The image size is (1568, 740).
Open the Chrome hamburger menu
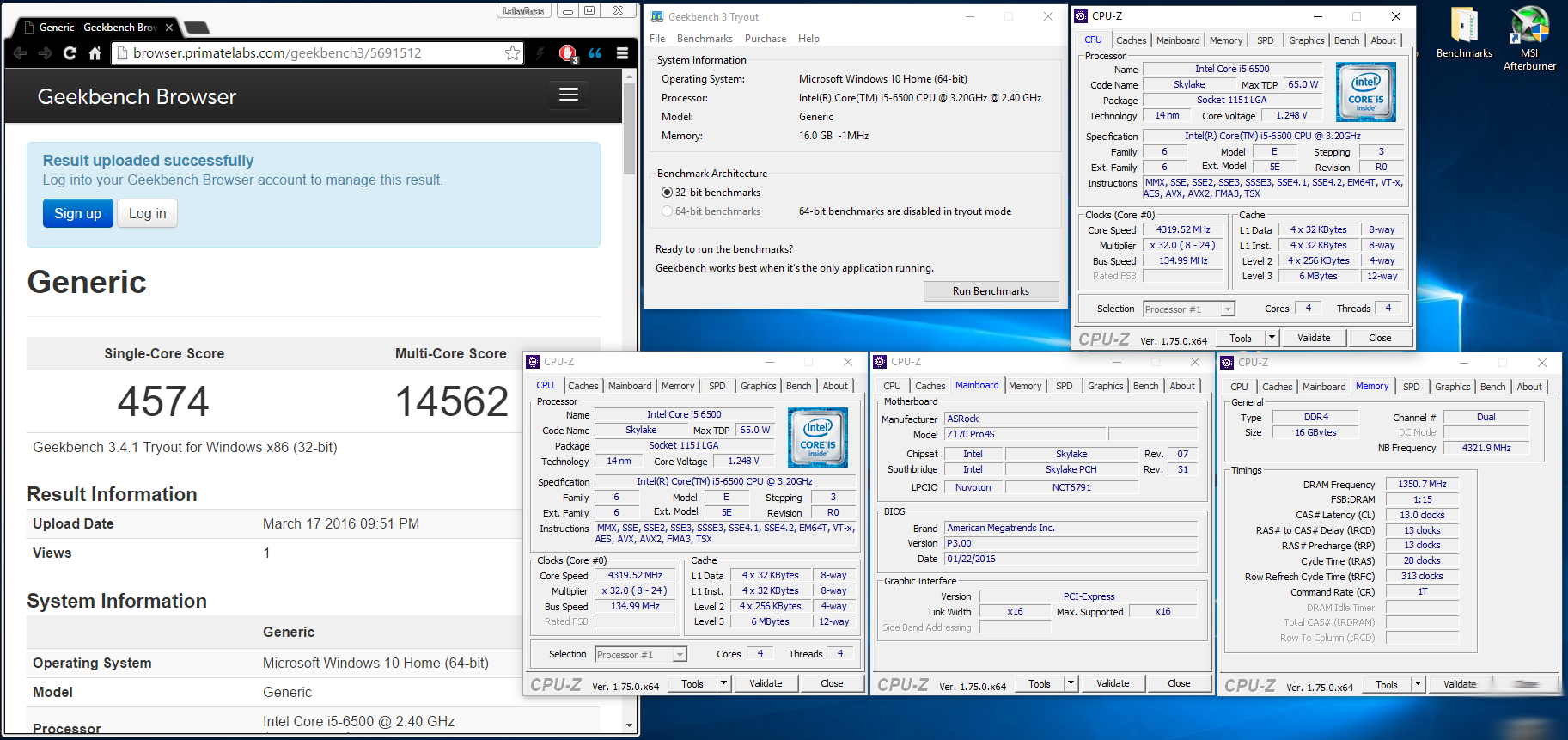[622, 53]
